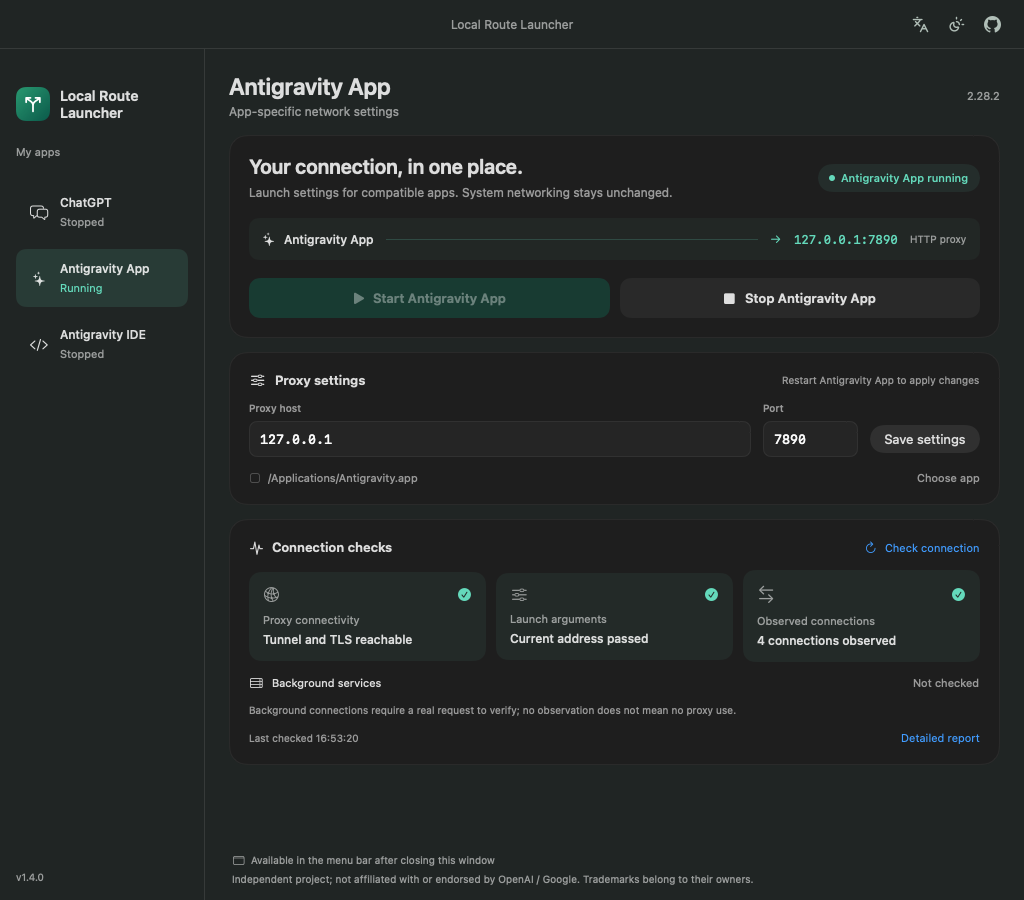Click the Save settings button
1024x900 pixels.
click(x=924, y=440)
